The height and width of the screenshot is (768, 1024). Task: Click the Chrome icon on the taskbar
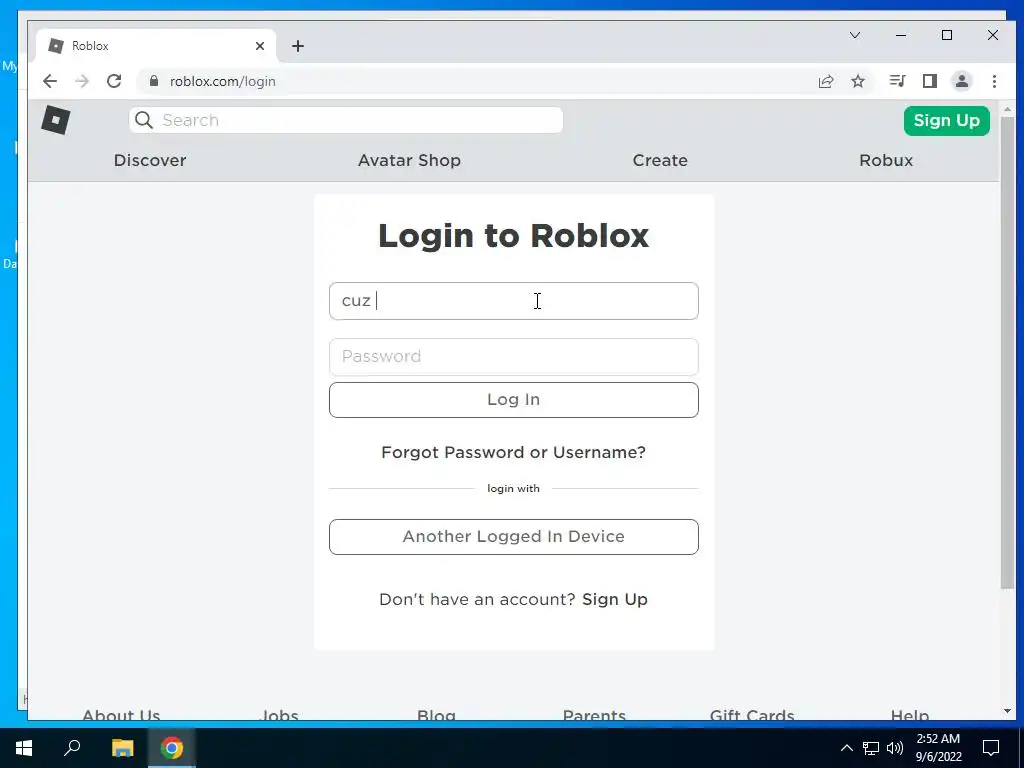point(172,748)
